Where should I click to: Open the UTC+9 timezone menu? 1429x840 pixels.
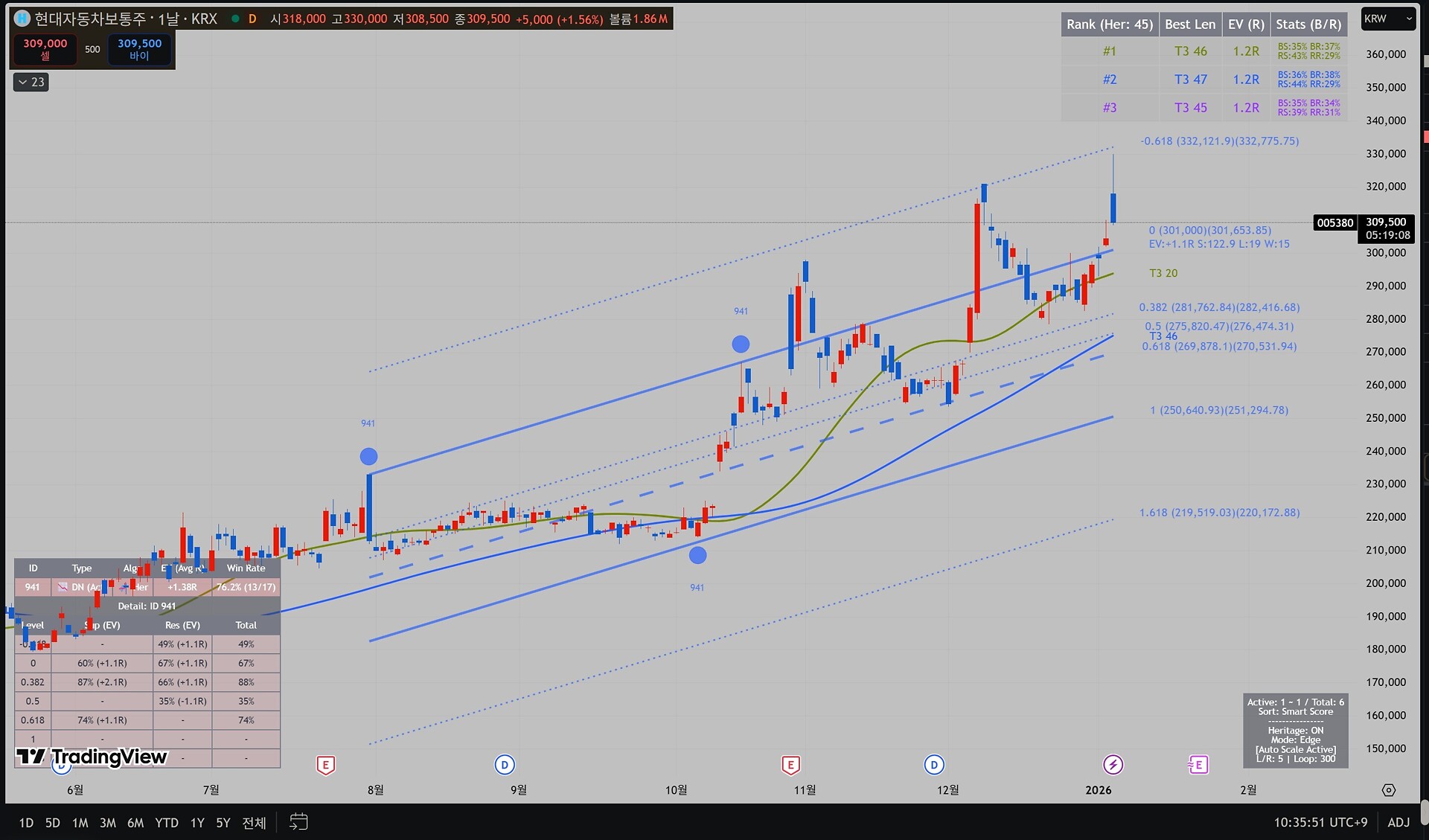coord(1320,822)
